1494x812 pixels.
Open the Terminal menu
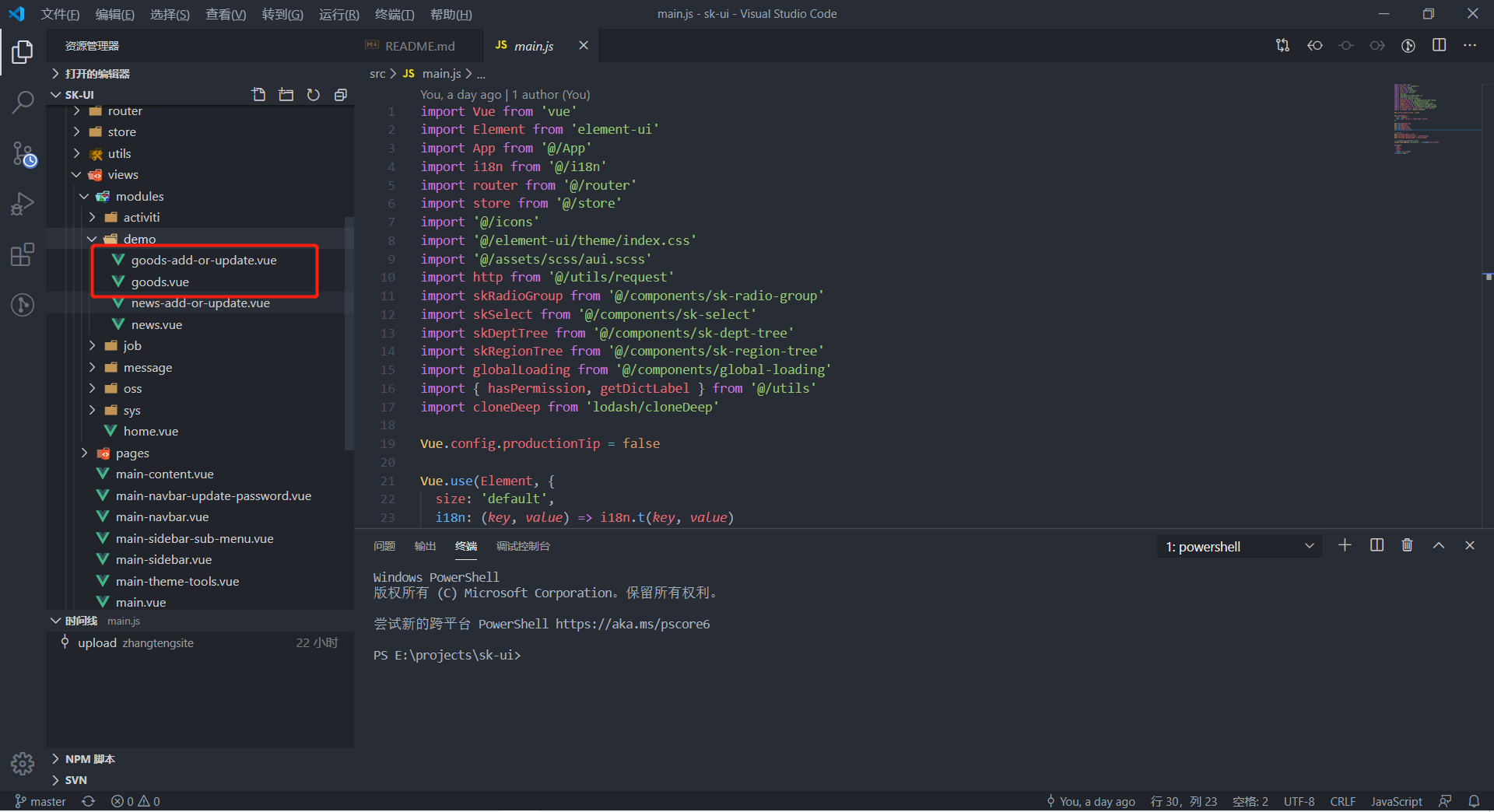coord(395,14)
